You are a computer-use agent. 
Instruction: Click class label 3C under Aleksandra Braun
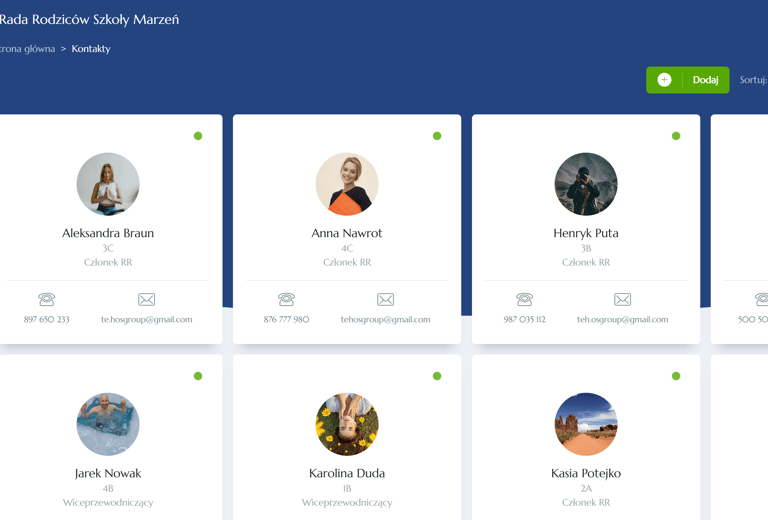pos(108,248)
